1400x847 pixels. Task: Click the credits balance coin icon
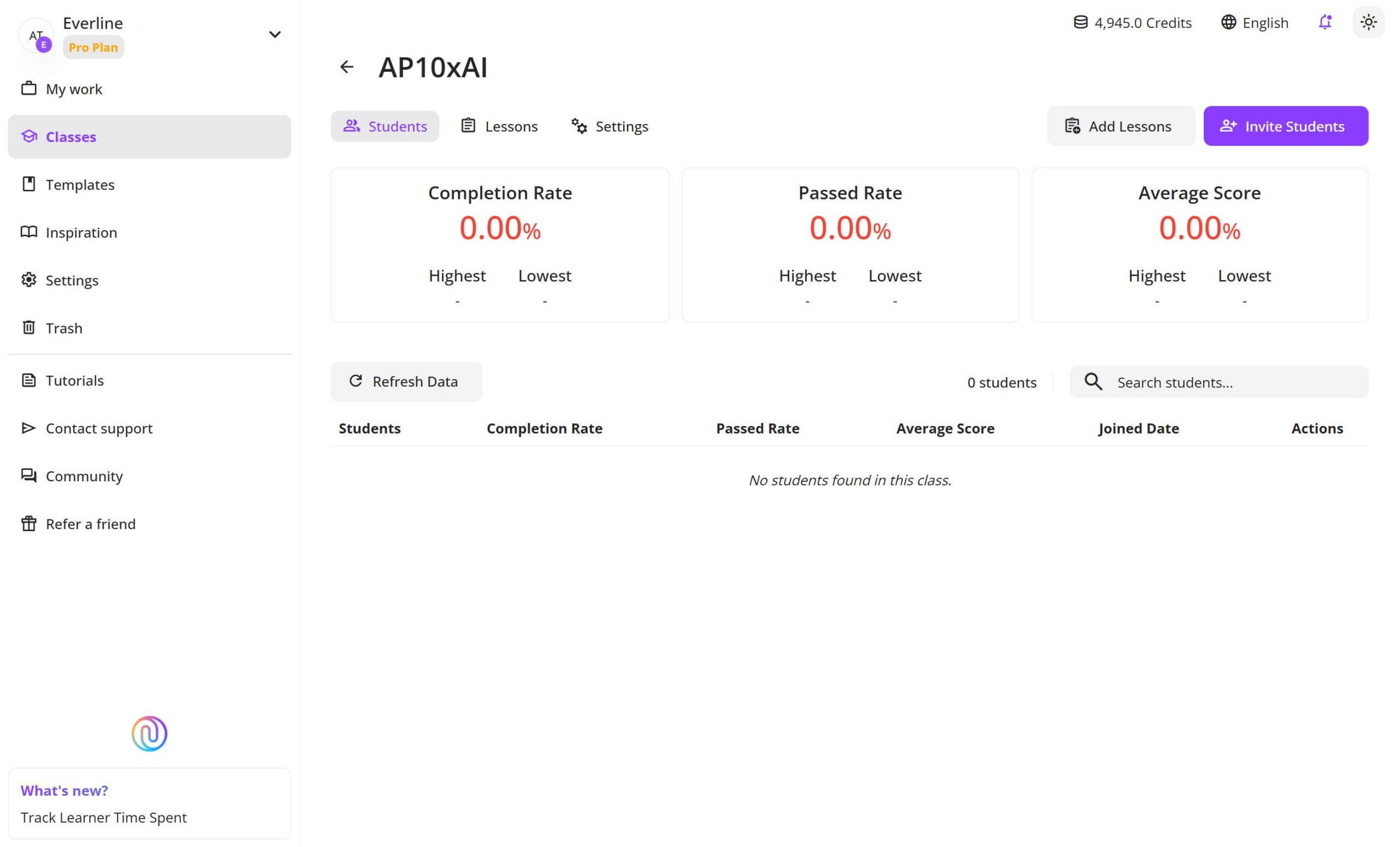tap(1080, 22)
